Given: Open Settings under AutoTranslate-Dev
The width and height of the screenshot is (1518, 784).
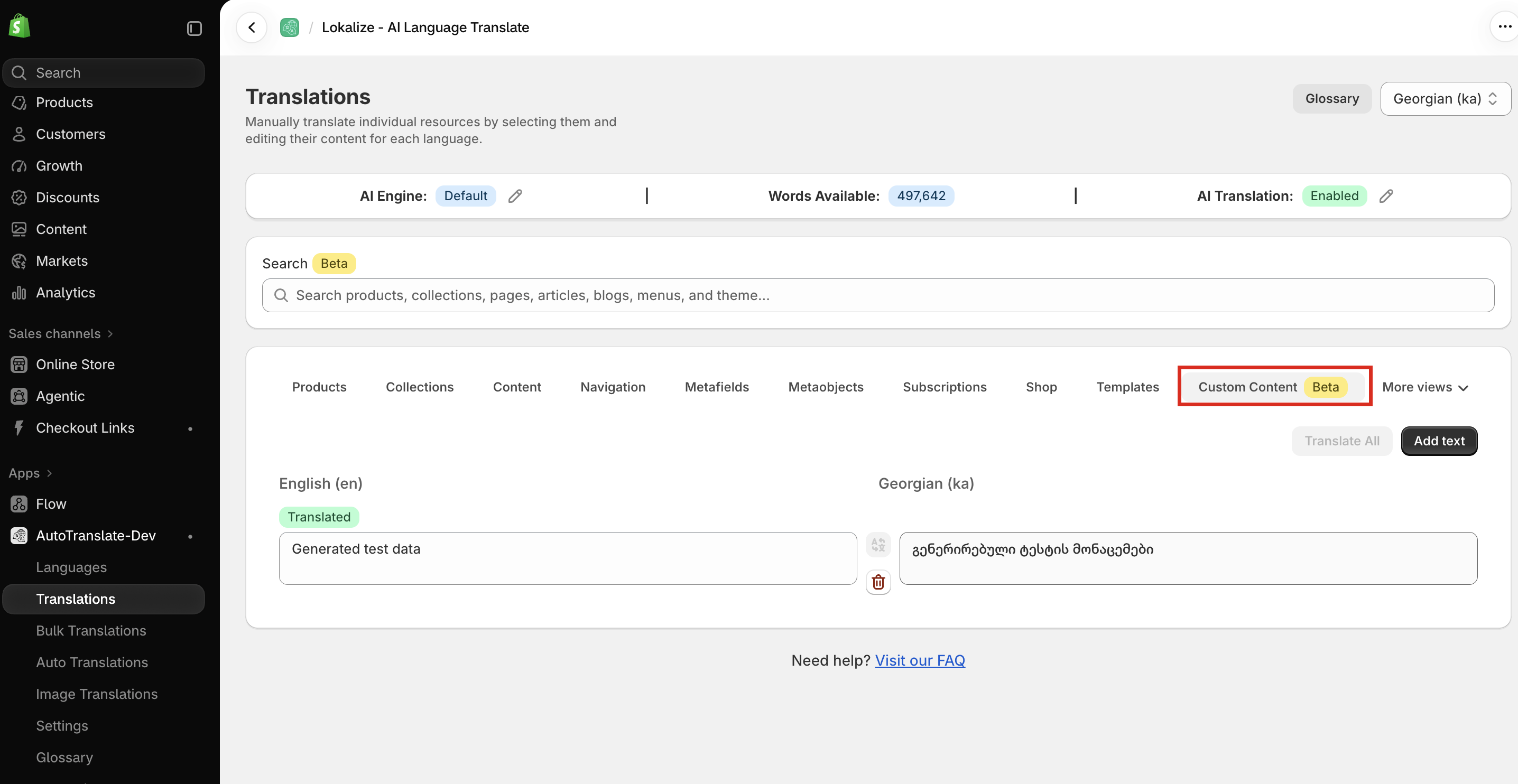Looking at the screenshot, I should point(62,726).
